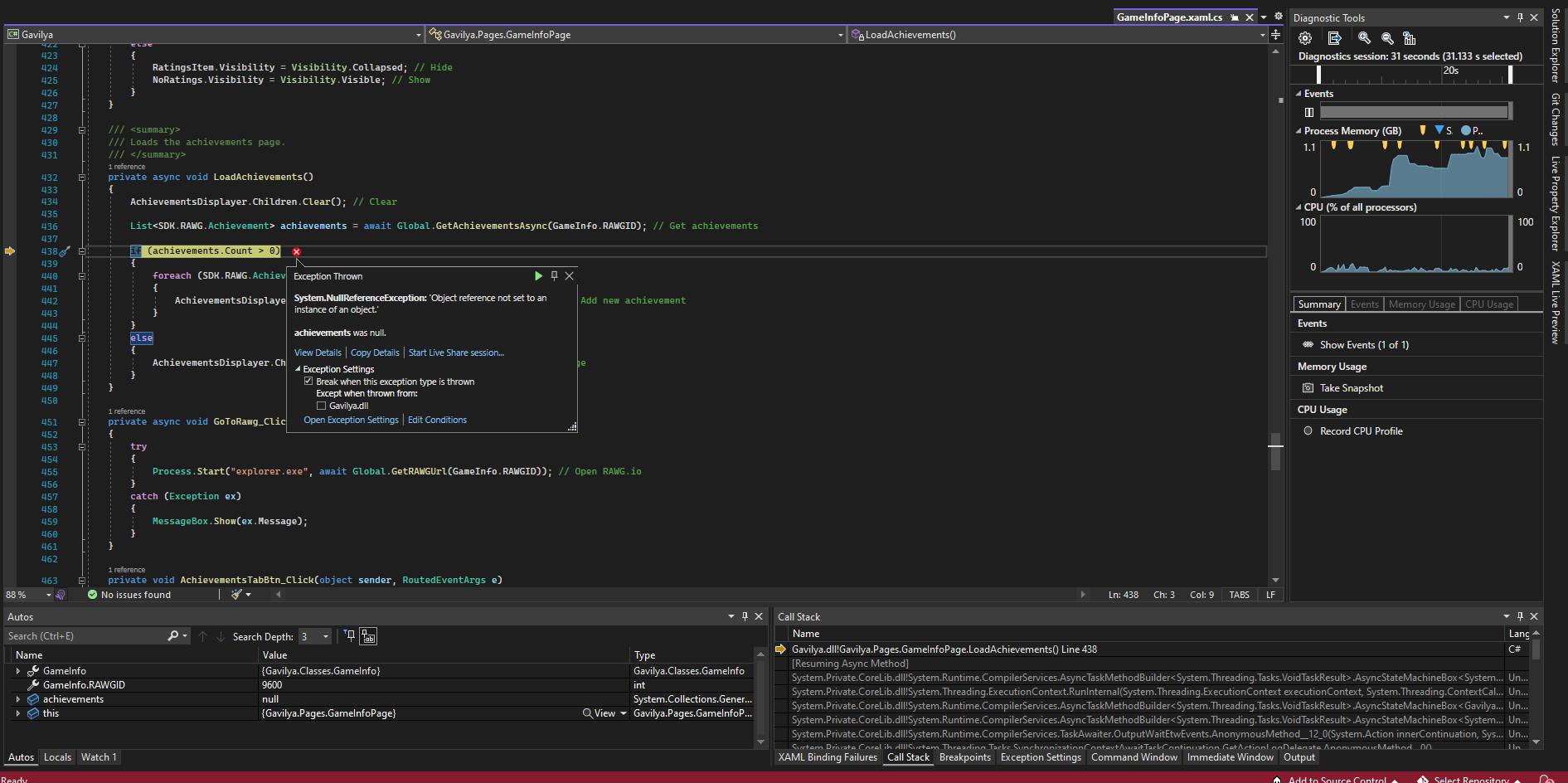Viewport: 1568px width, 783px height.
Task: Check the Gavilya.dll exception exclusion box
Action: (321, 406)
